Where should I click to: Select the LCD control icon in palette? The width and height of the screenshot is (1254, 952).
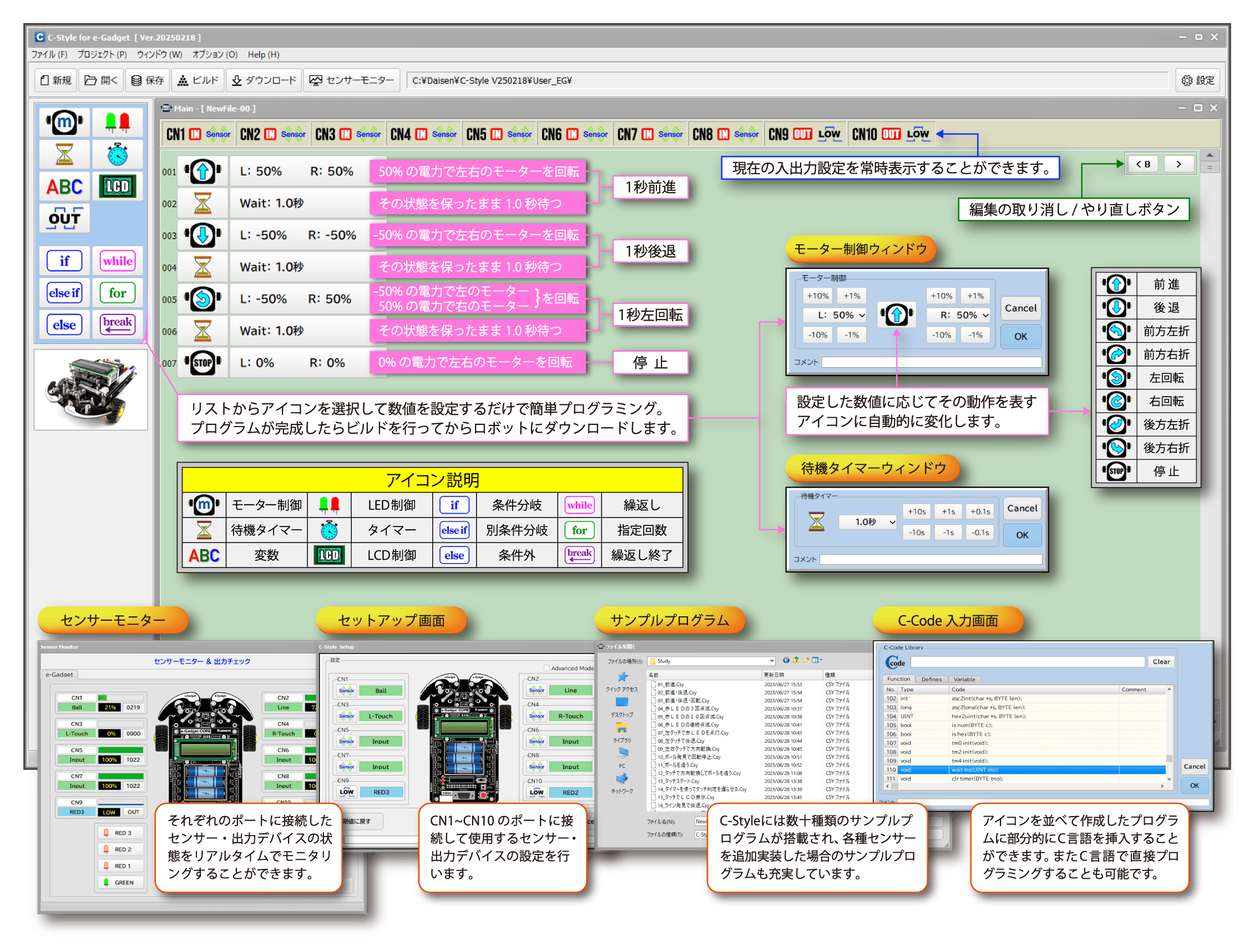coord(117,186)
